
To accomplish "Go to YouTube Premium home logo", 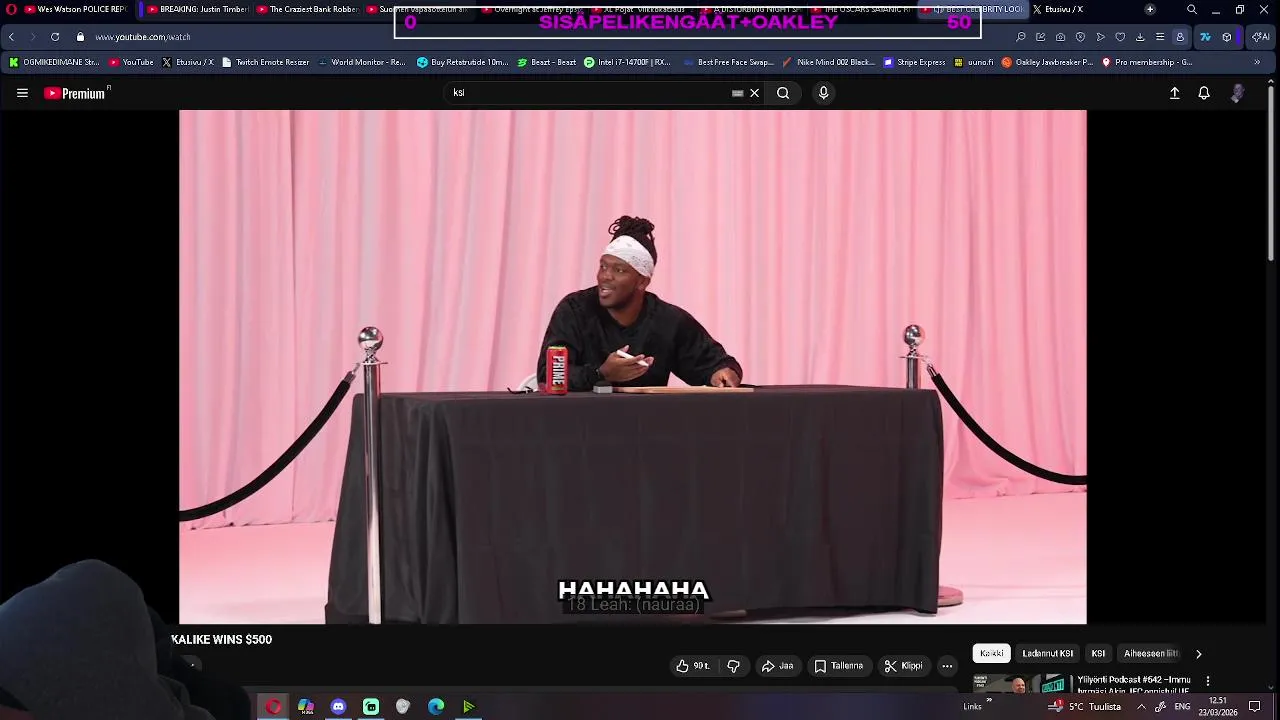I will [76, 93].
